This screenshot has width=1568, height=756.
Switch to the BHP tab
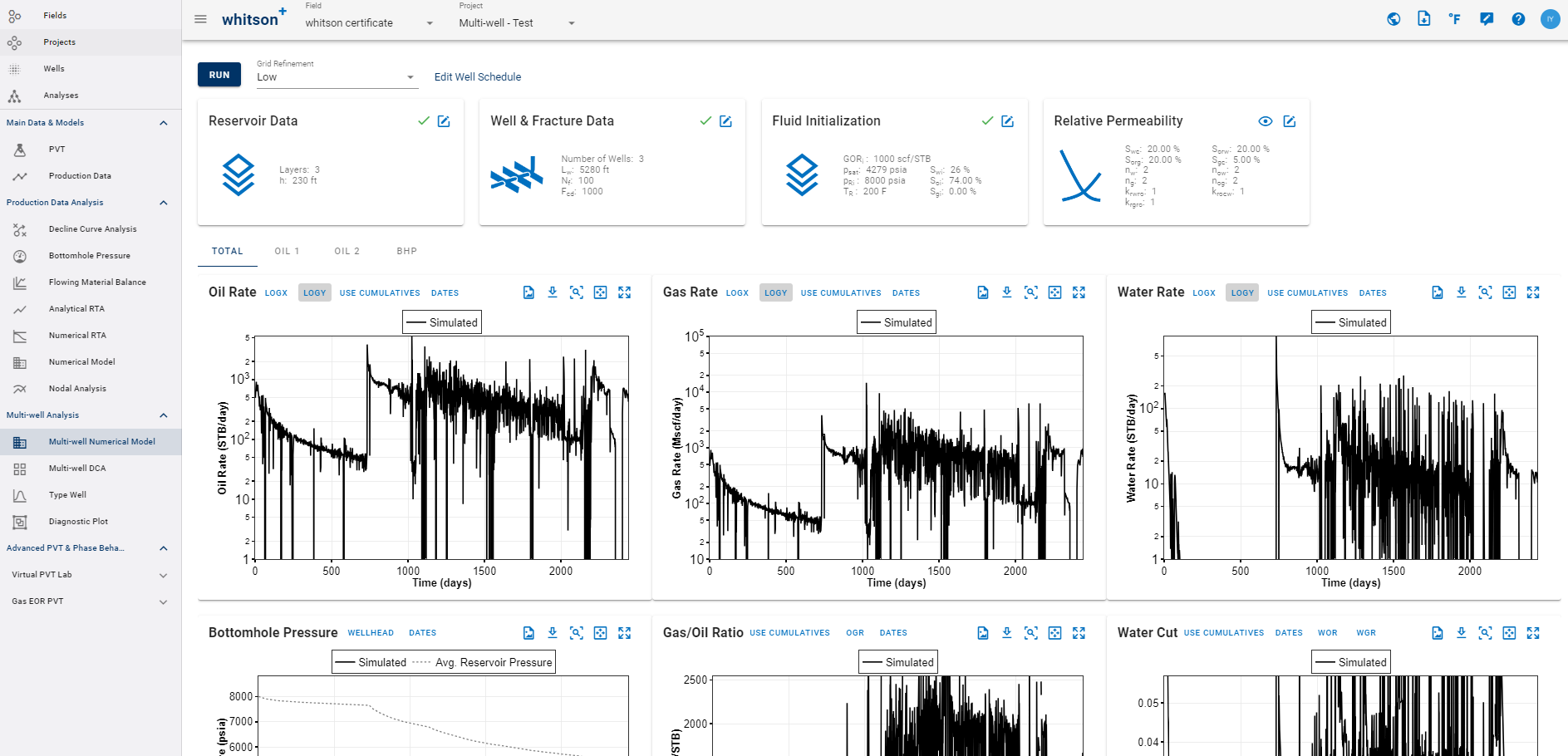point(406,251)
